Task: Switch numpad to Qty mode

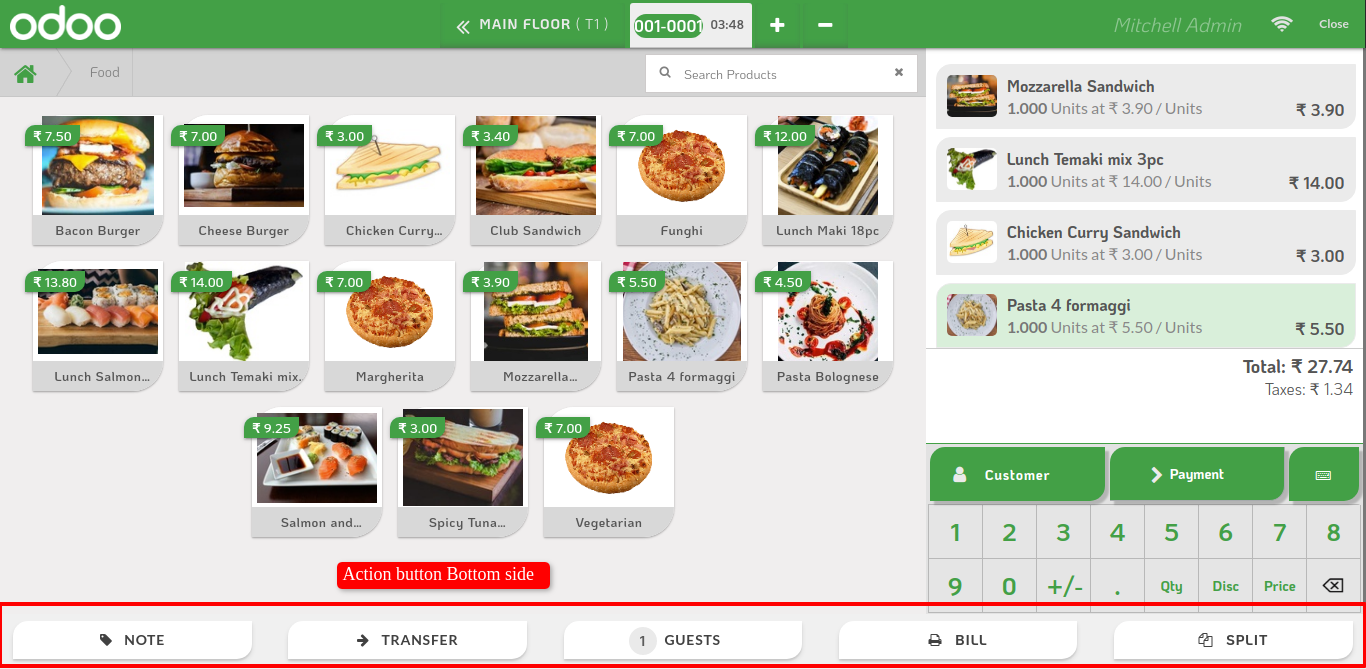Action: tap(1171, 586)
